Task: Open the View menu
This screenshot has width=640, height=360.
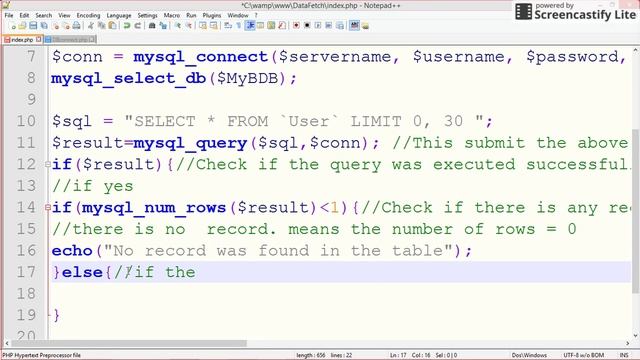Action: 64,15
